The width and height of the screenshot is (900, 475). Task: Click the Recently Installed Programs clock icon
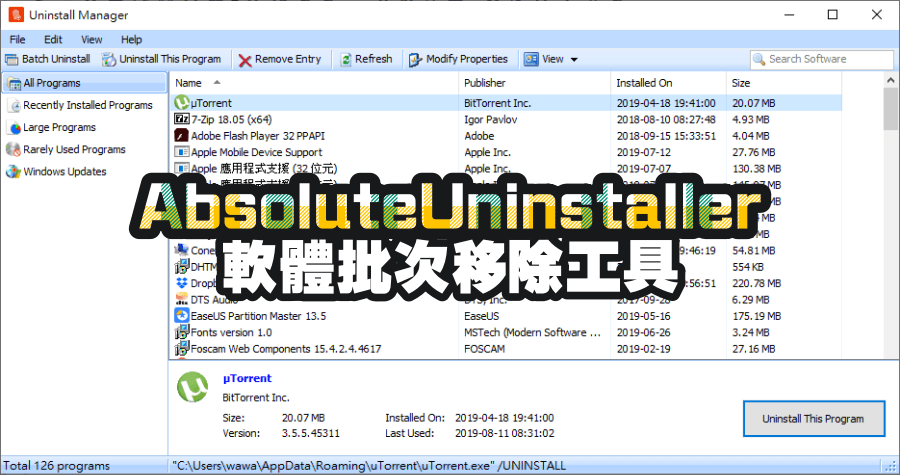coord(14,106)
